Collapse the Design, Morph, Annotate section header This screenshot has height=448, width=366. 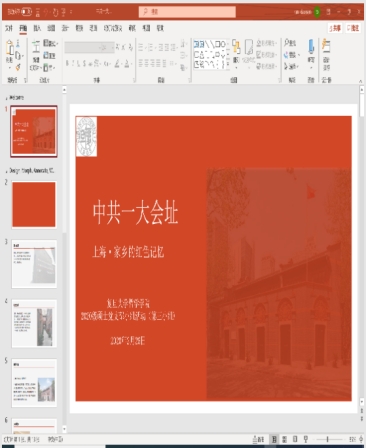(6, 171)
